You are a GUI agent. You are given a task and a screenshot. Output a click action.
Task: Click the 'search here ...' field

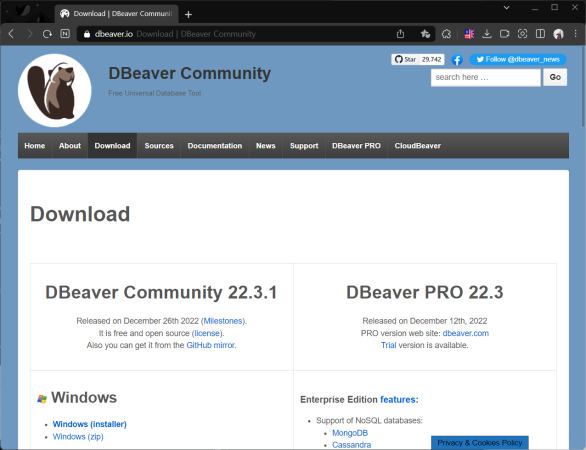point(485,77)
